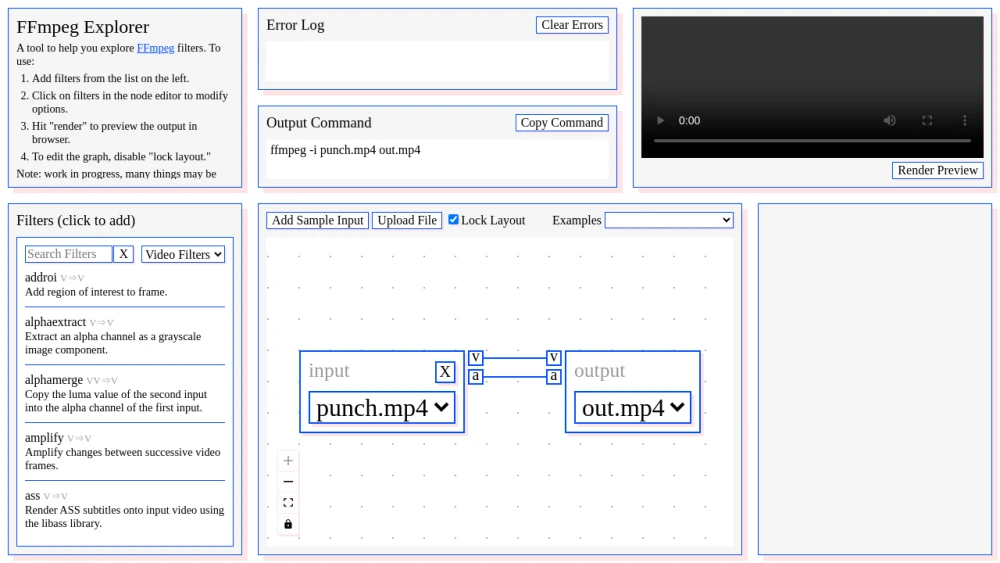Click Add Sample Input button

pyautogui.click(x=318, y=220)
